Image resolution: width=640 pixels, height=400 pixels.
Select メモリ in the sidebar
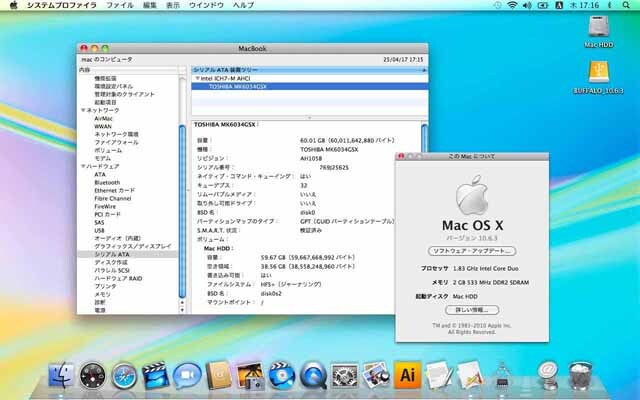(x=102, y=294)
